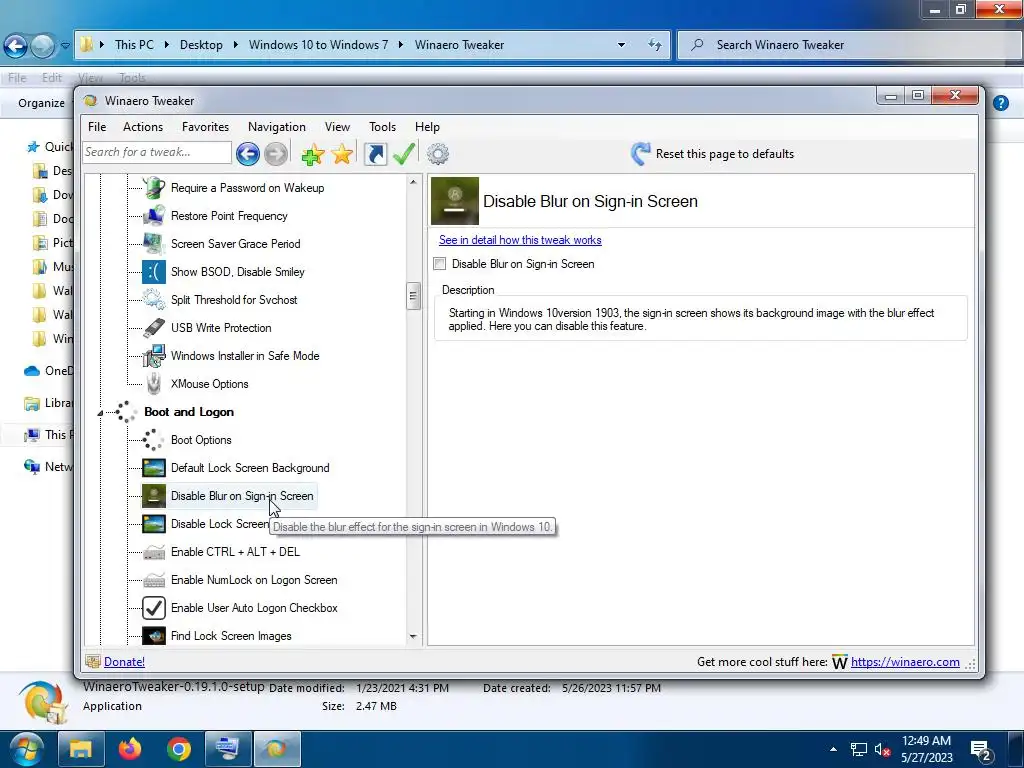This screenshot has height=768, width=1024.
Task: Click the Explorer refresh button in address bar
Action: (x=654, y=45)
